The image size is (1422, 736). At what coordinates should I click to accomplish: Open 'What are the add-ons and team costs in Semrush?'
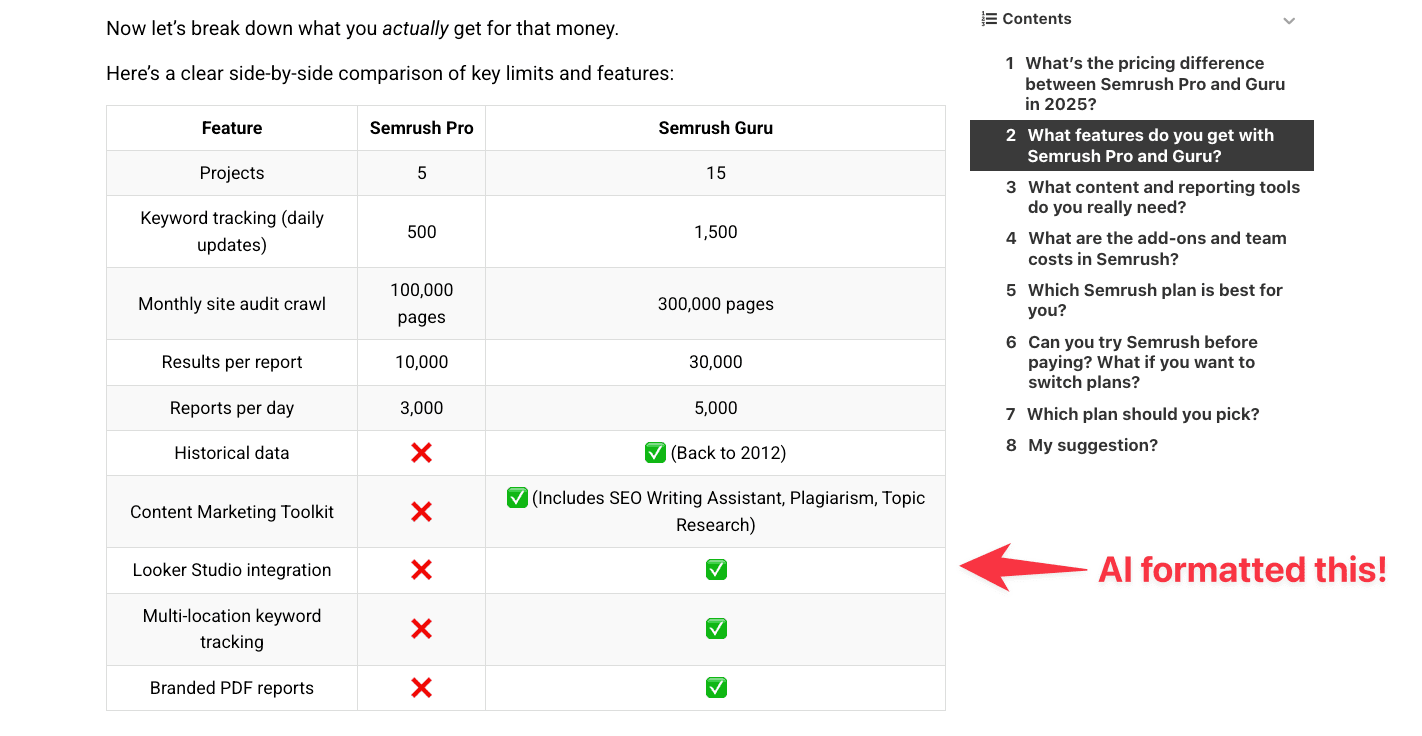pos(1157,248)
